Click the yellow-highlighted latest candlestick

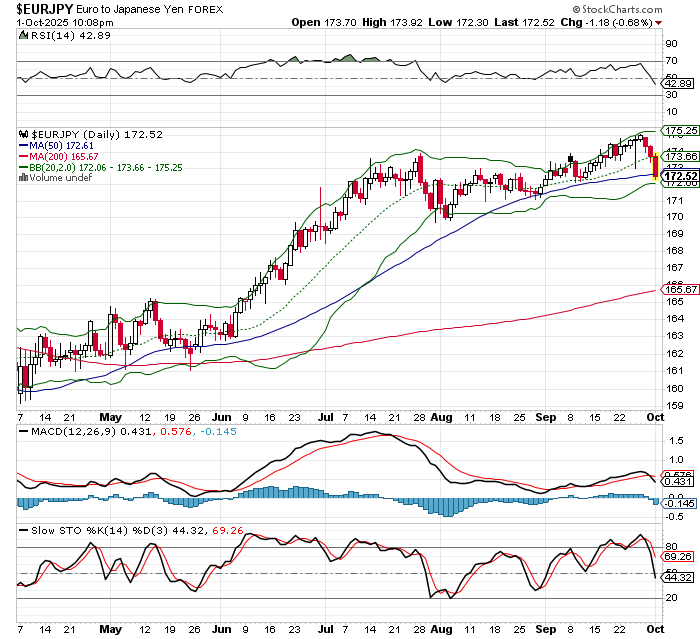coord(655,166)
